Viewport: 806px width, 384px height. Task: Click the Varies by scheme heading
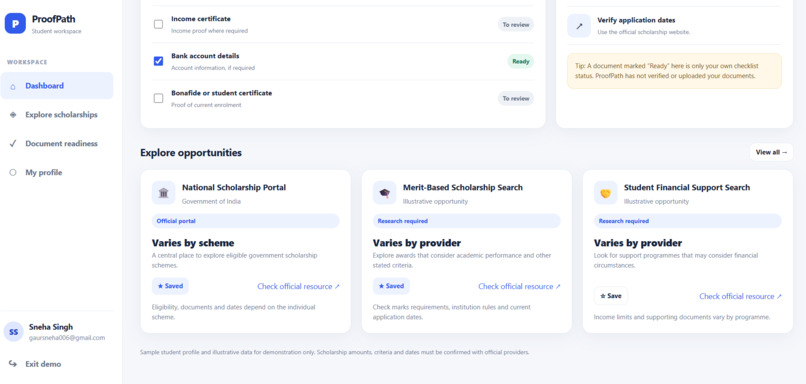(193, 243)
